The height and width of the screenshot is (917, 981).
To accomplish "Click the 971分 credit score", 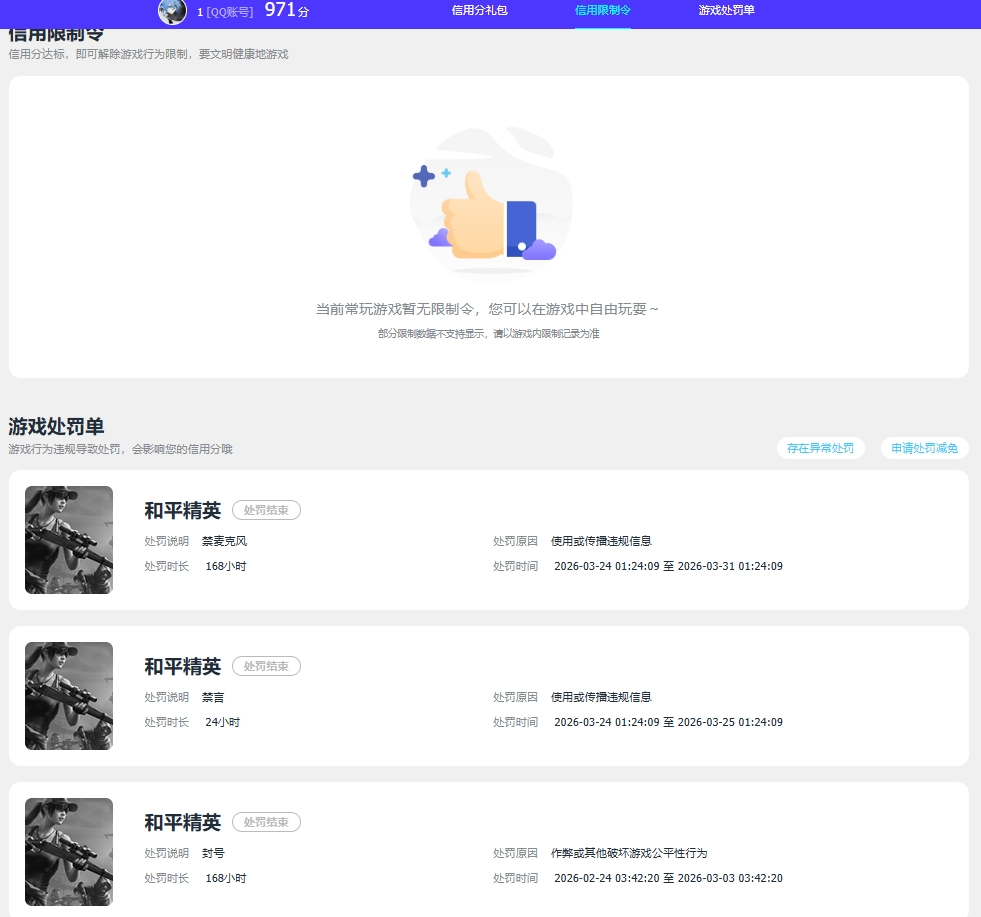I will coord(287,10).
